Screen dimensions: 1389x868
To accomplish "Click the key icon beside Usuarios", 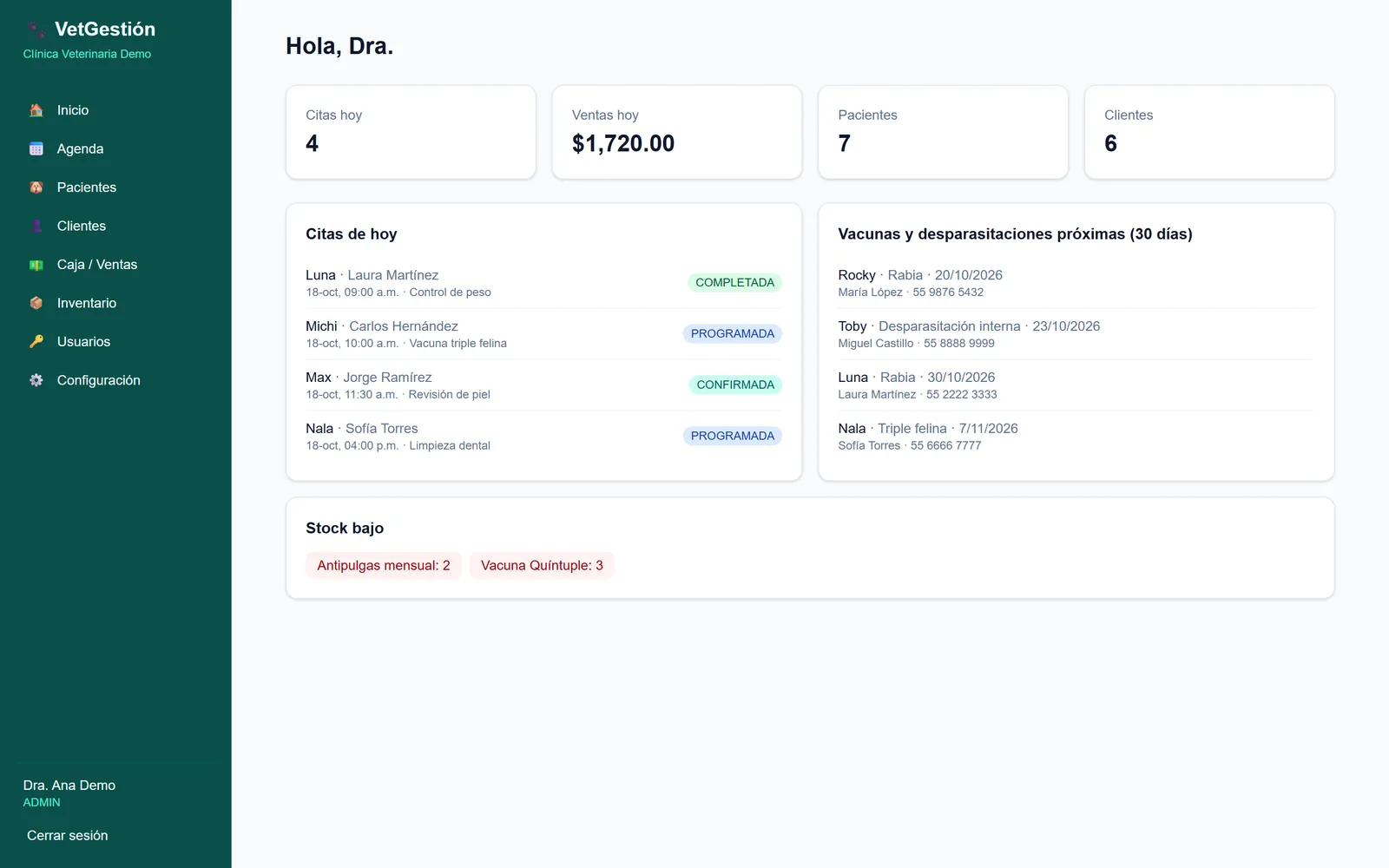I will tap(36, 342).
